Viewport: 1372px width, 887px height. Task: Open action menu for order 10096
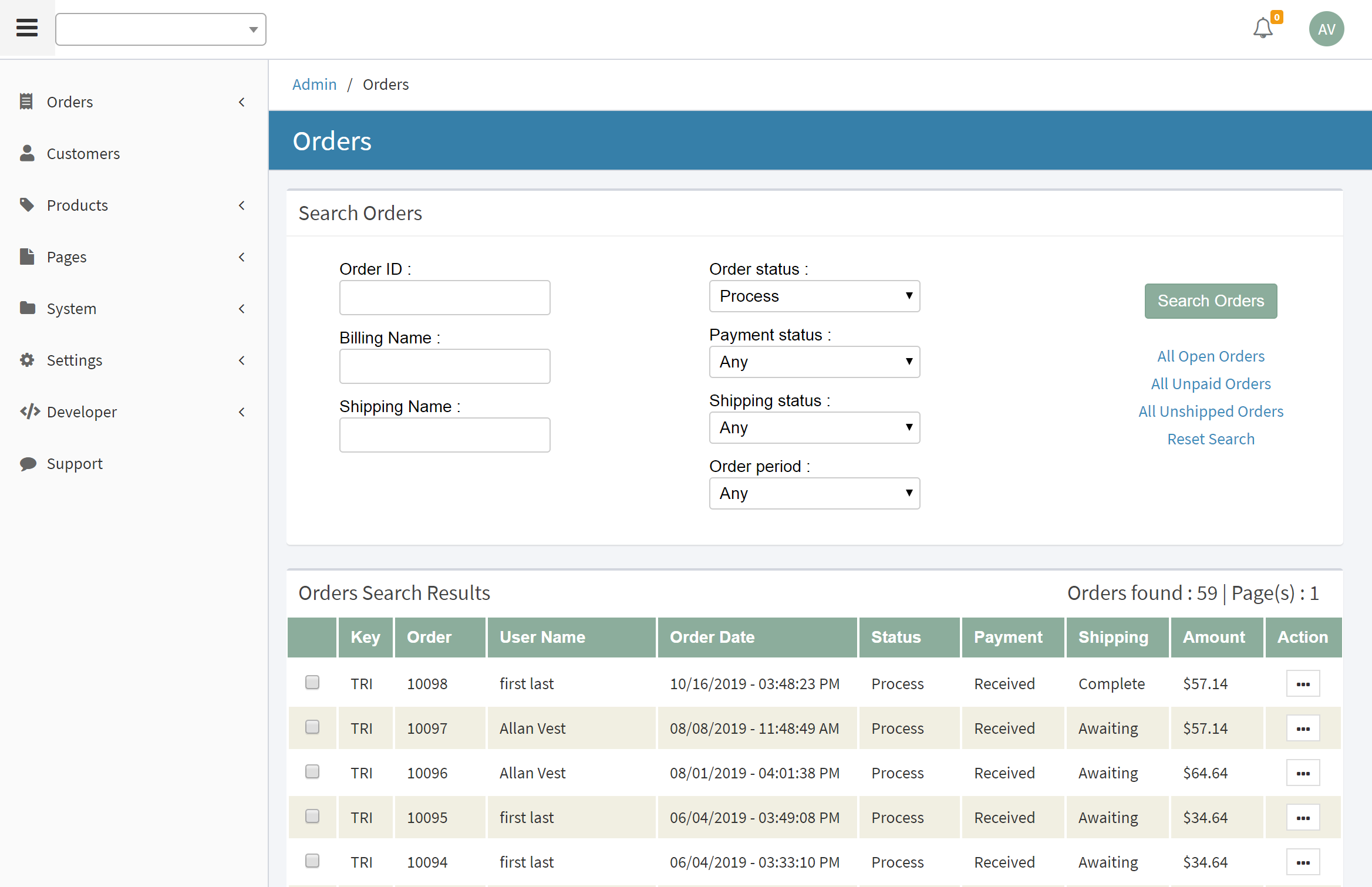(1303, 773)
